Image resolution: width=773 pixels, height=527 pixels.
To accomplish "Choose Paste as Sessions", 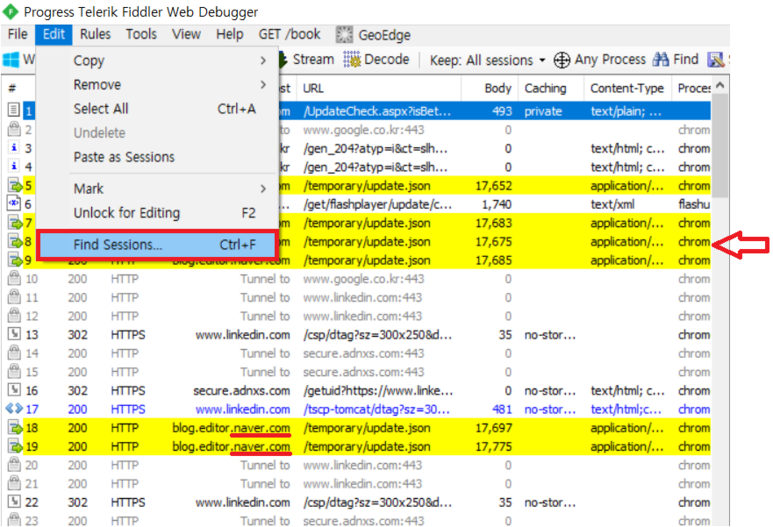I will point(158,157).
